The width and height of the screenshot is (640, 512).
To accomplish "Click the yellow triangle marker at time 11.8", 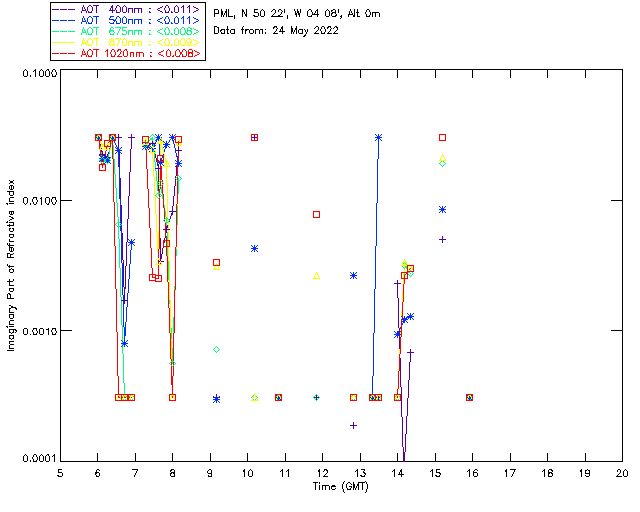I will pos(316,276).
